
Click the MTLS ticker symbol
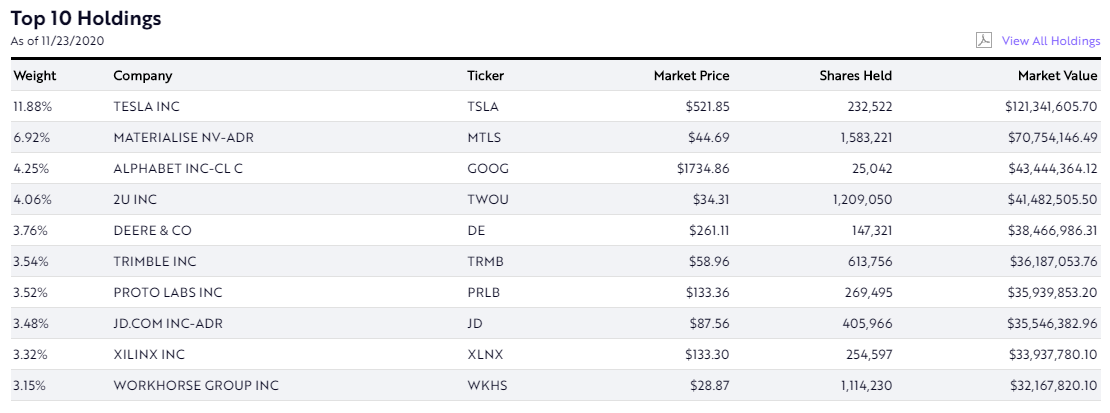484,137
